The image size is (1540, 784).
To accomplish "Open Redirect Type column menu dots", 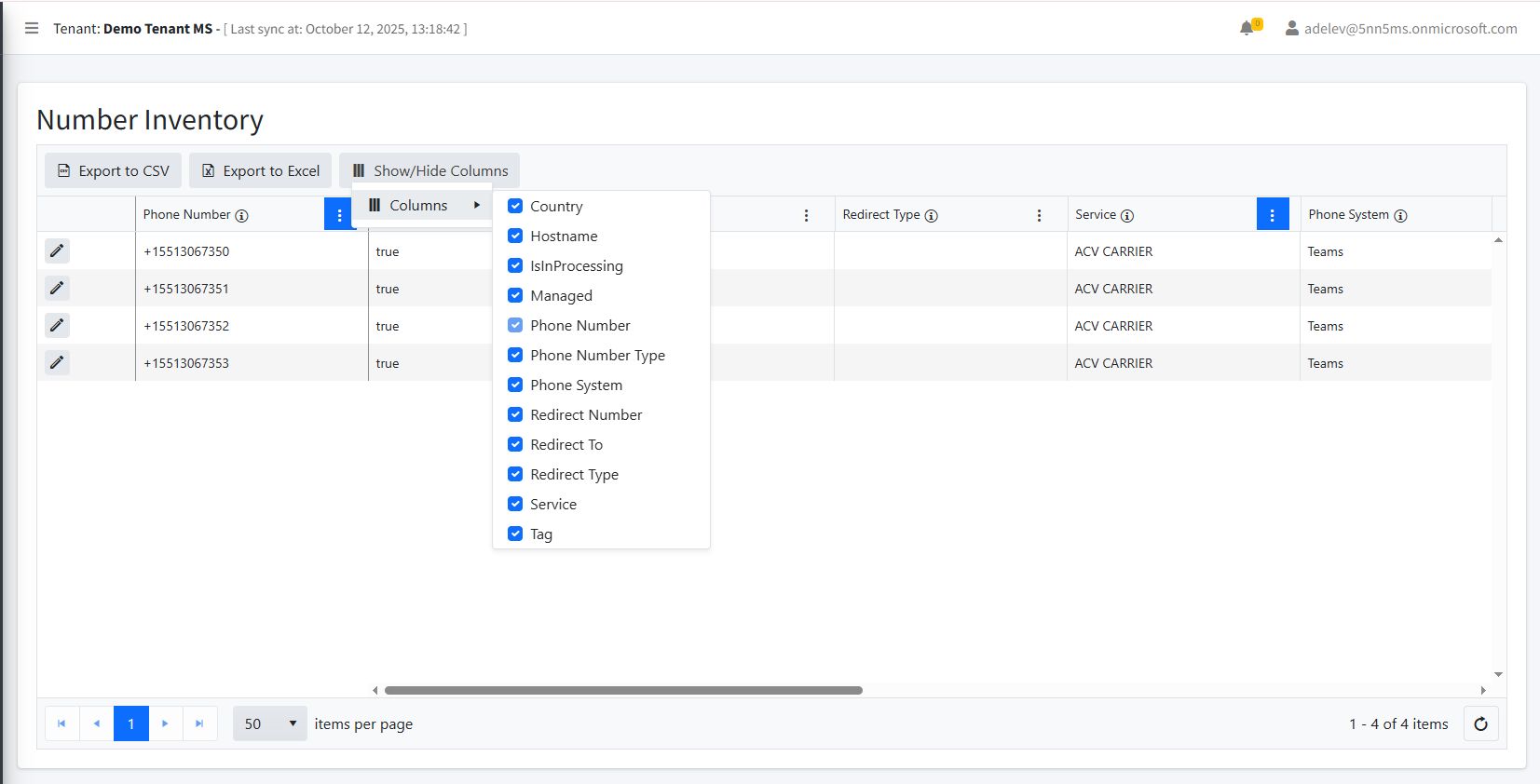I will pos(1039,215).
